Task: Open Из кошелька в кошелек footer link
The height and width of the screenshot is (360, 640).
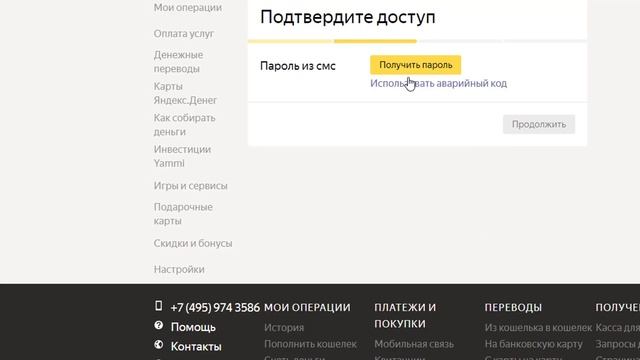Action: (x=538, y=327)
